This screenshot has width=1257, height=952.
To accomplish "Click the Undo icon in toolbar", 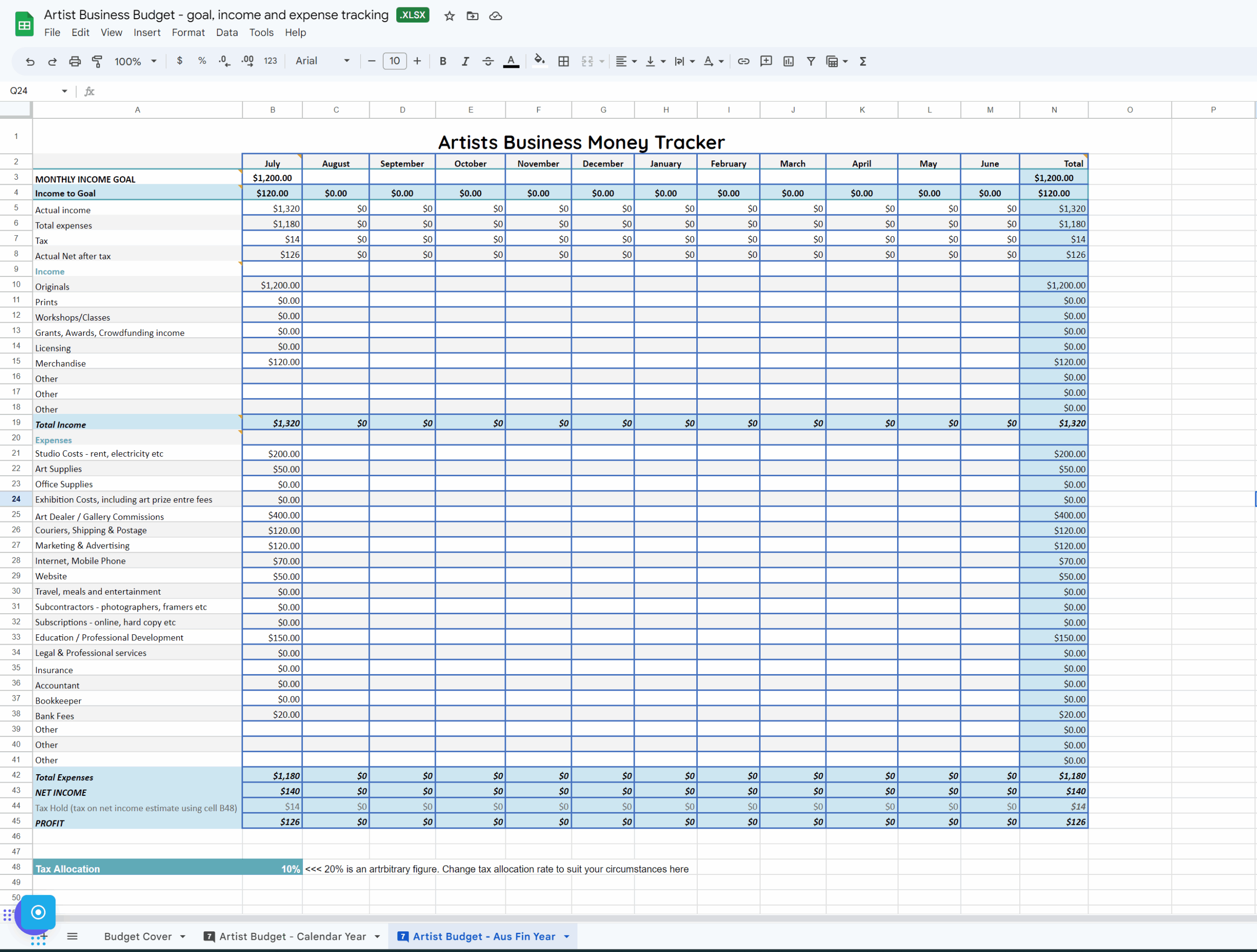I will click(29, 61).
